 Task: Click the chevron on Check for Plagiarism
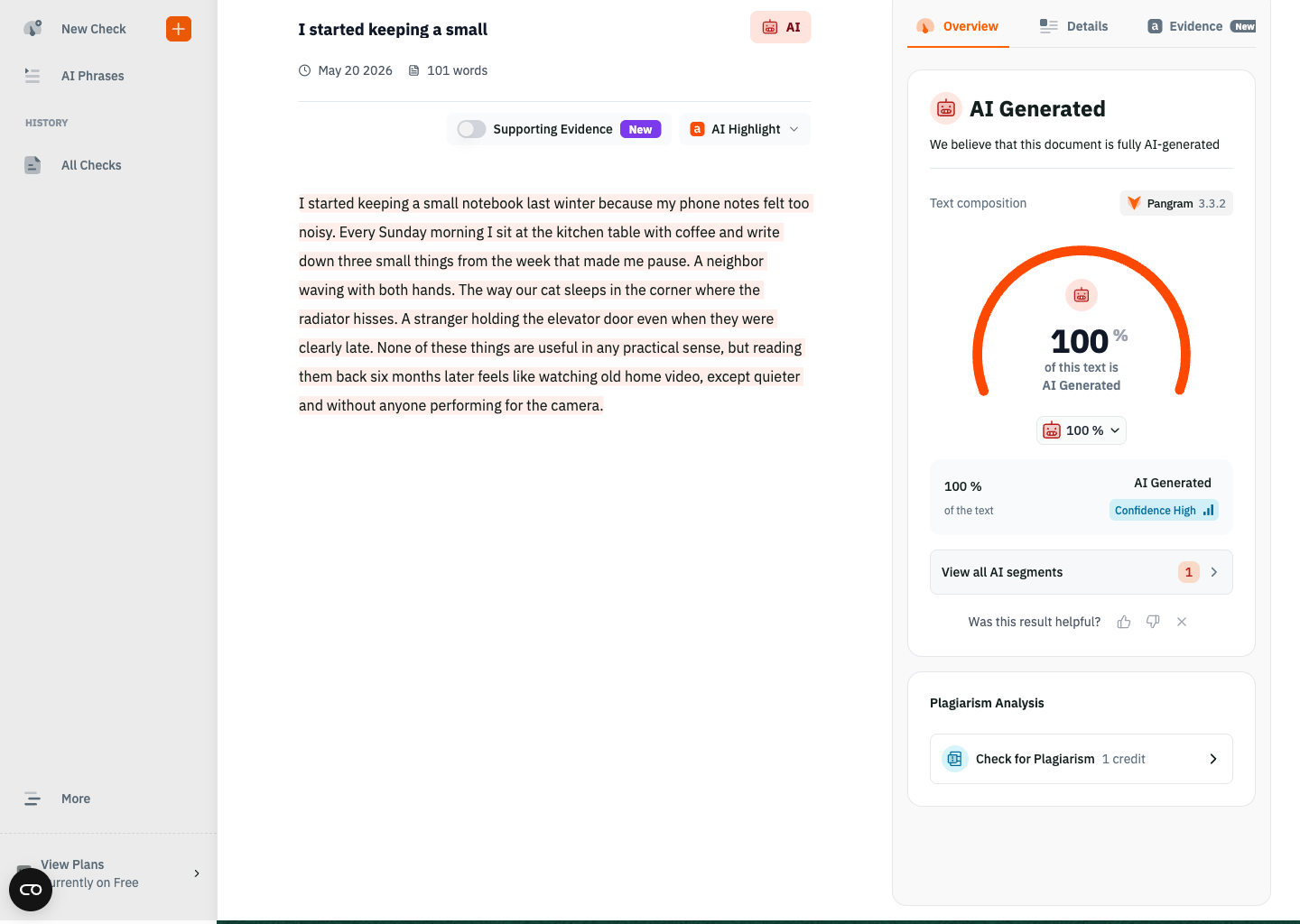click(1213, 759)
